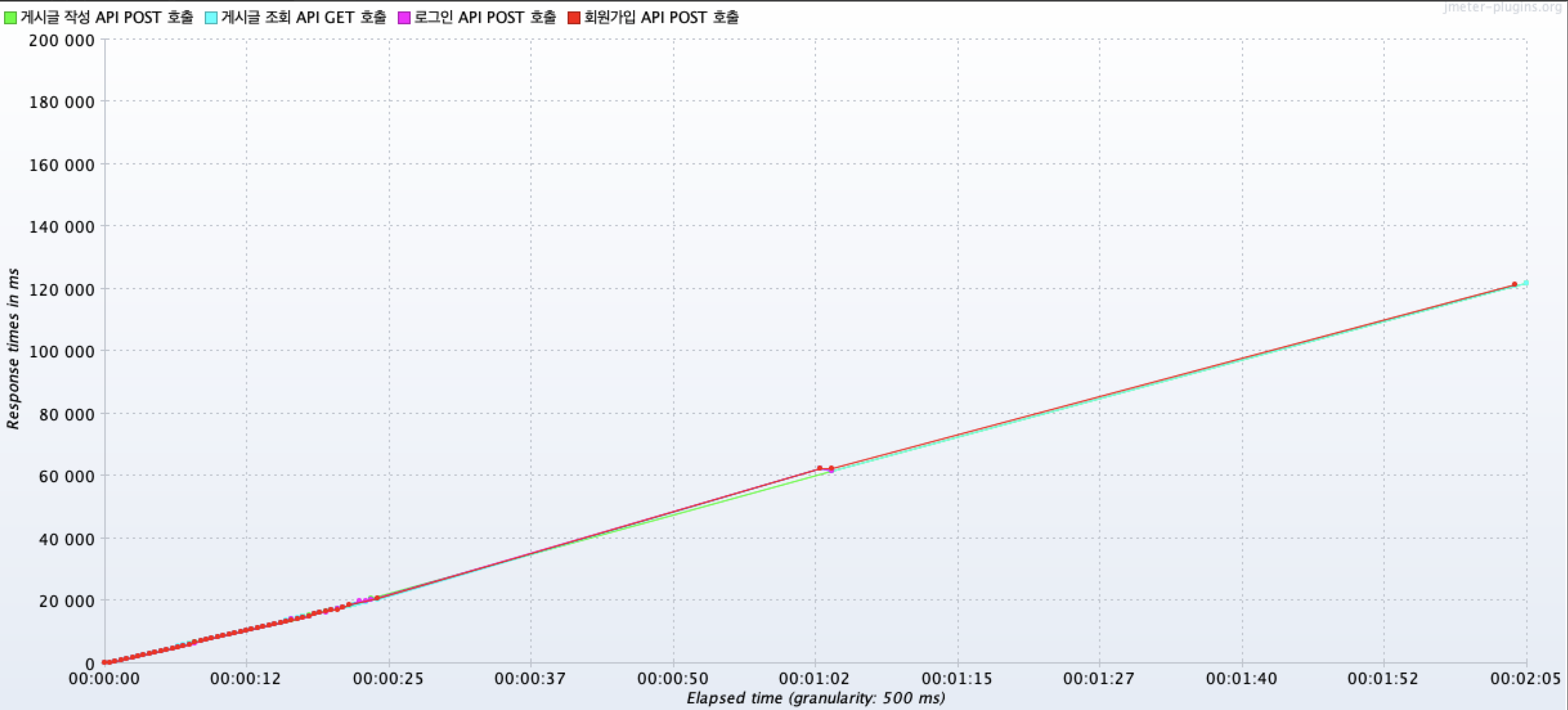Select the 게시글 조회 API GET 호출 legend label
The height and width of the screenshot is (710, 1568).
pos(304,17)
